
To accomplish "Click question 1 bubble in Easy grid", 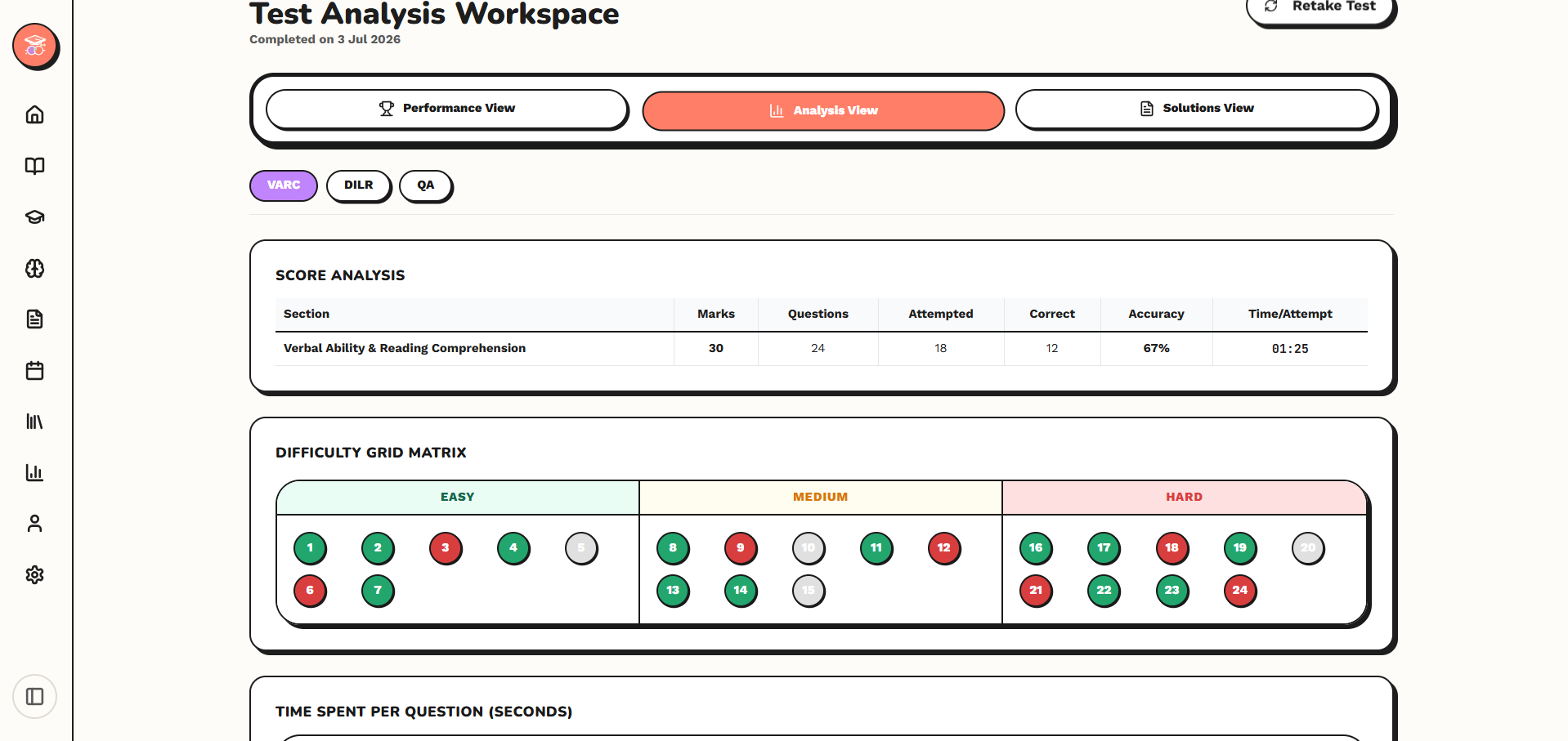I will coord(310,548).
